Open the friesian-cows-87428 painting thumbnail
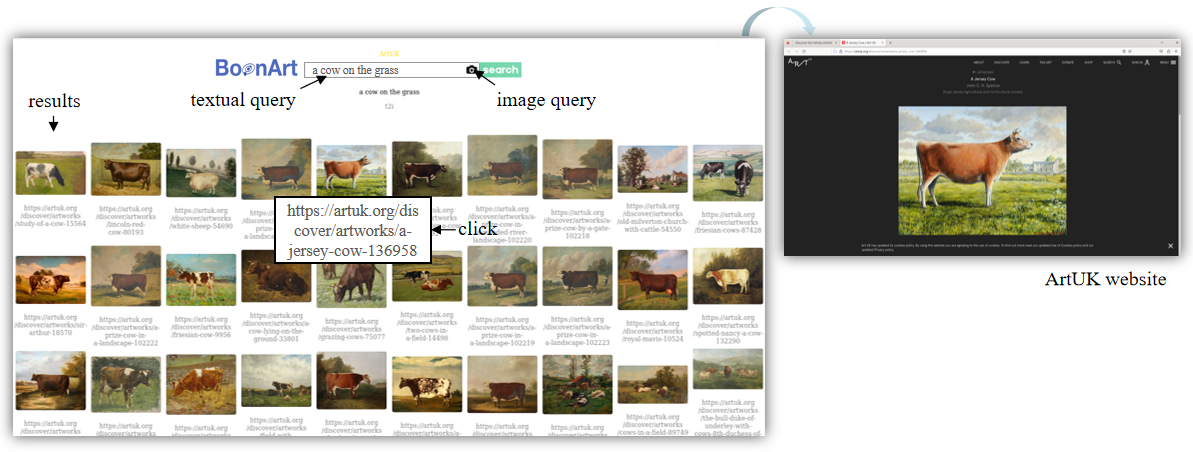 (x=727, y=173)
